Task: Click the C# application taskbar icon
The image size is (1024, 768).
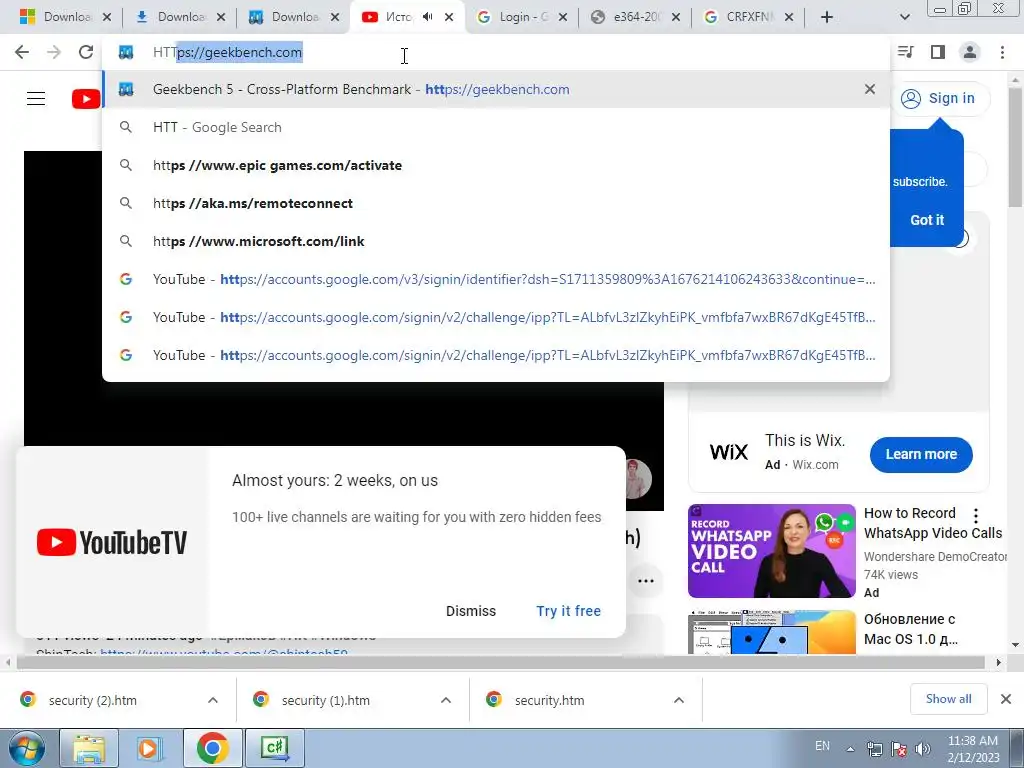Action: (275, 748)
